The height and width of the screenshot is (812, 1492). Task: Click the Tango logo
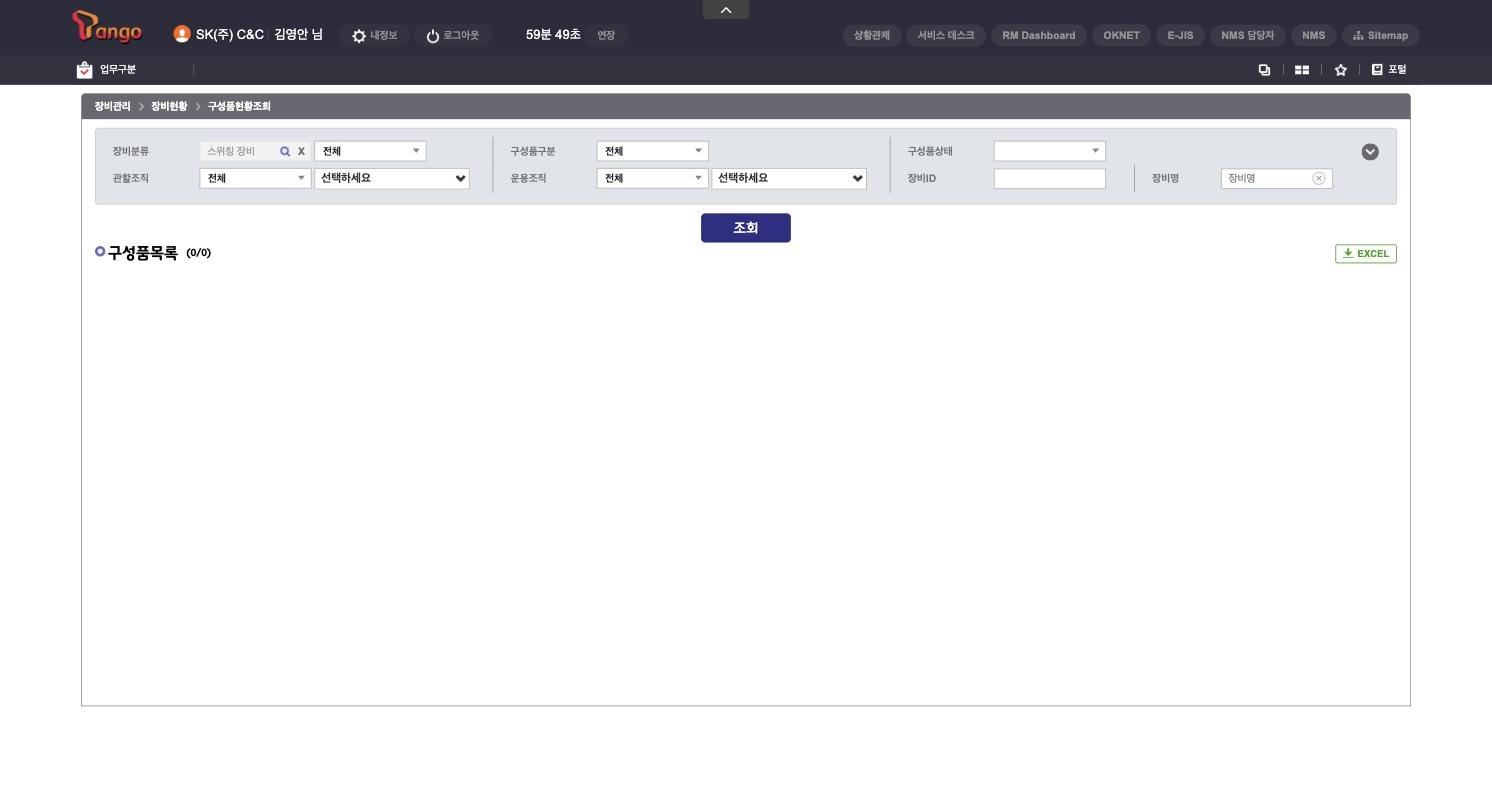point(108,28)
